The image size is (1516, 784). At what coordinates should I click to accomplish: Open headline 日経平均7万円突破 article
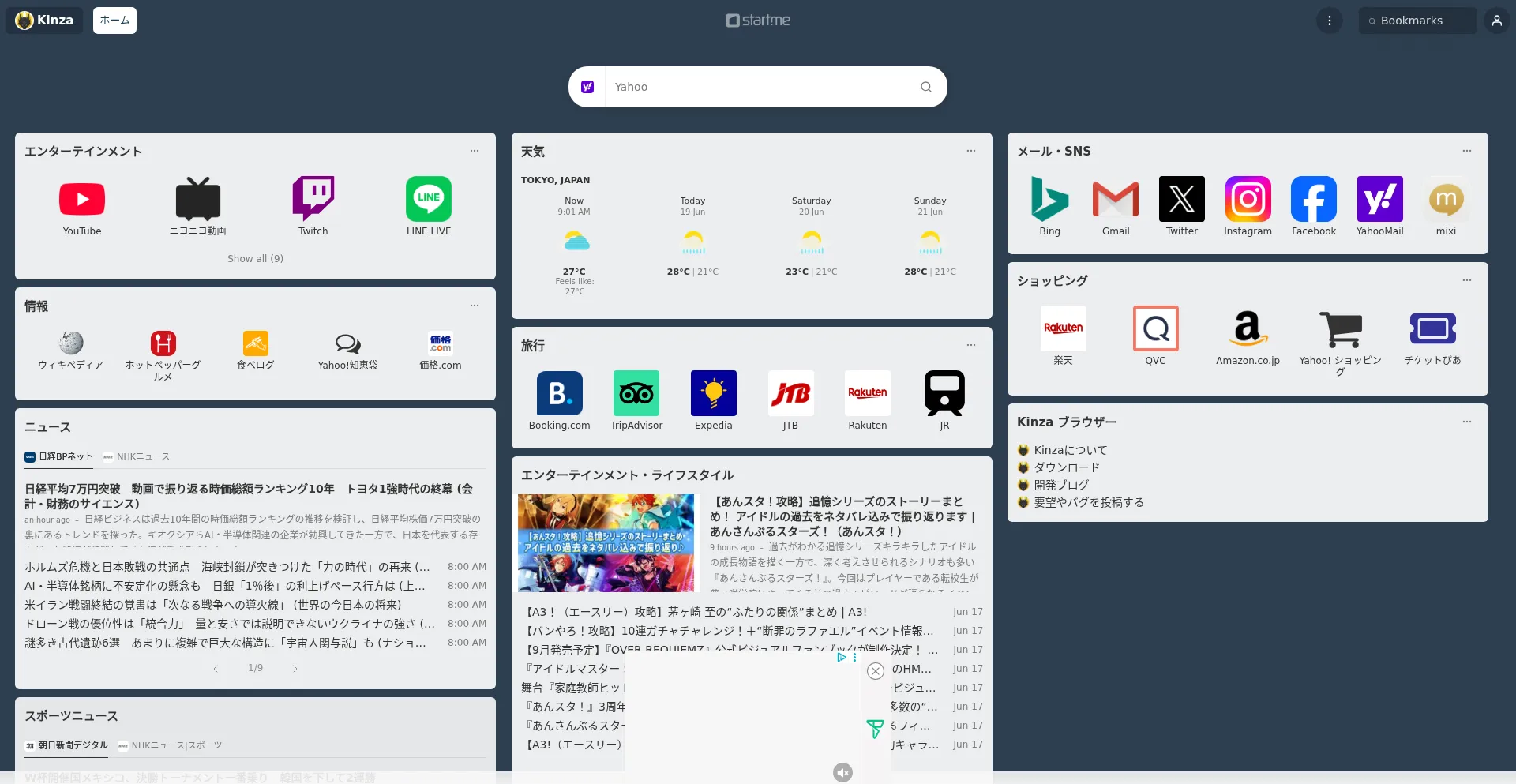pyautogui.click(x=249, y=496)
